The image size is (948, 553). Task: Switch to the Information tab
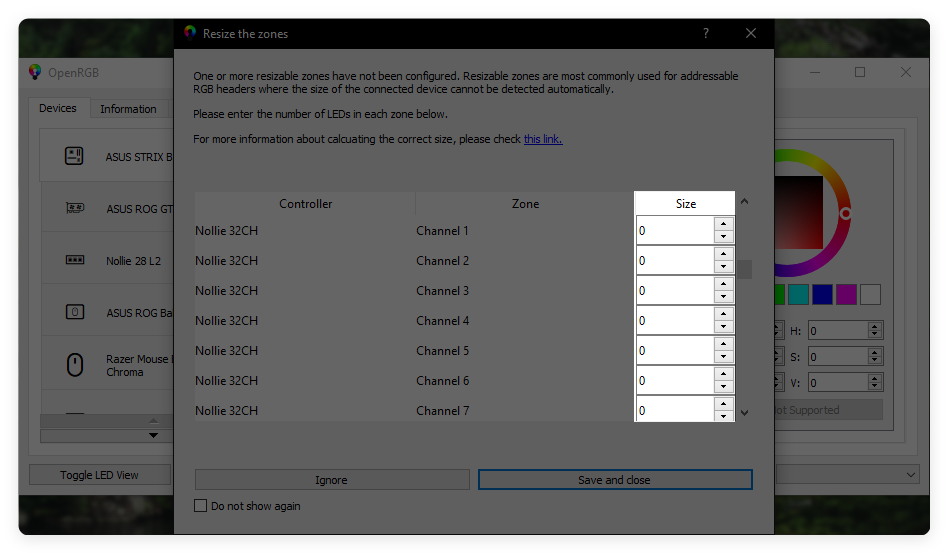(x=128, y=109)
